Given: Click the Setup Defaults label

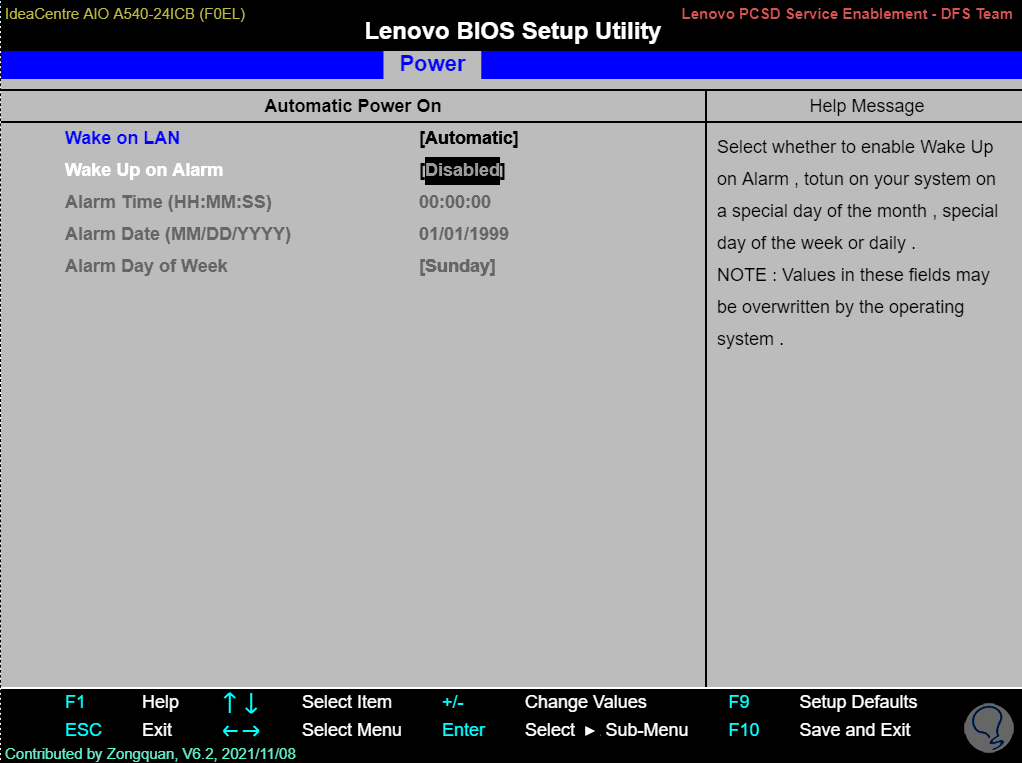Looking at the screenshot, I should (x=858, y=702).
